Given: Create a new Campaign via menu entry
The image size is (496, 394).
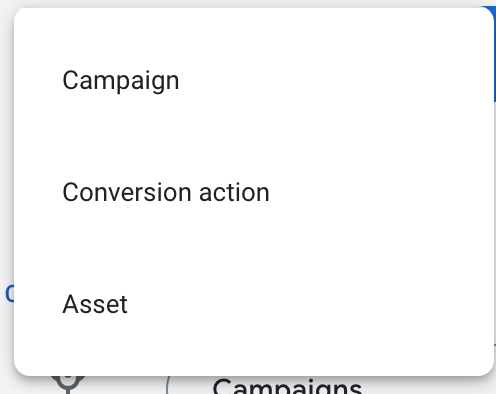Looking at the screenshot, I should pyautogui.click(x=254, y=80).
